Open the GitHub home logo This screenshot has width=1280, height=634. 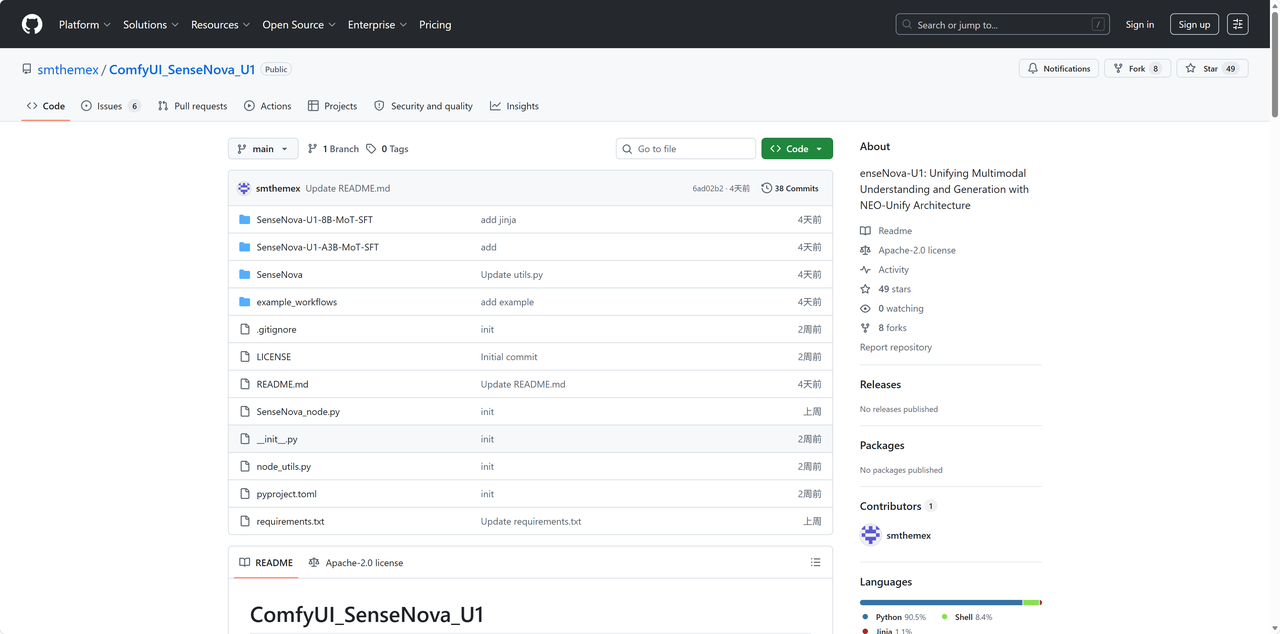[32, 24]
